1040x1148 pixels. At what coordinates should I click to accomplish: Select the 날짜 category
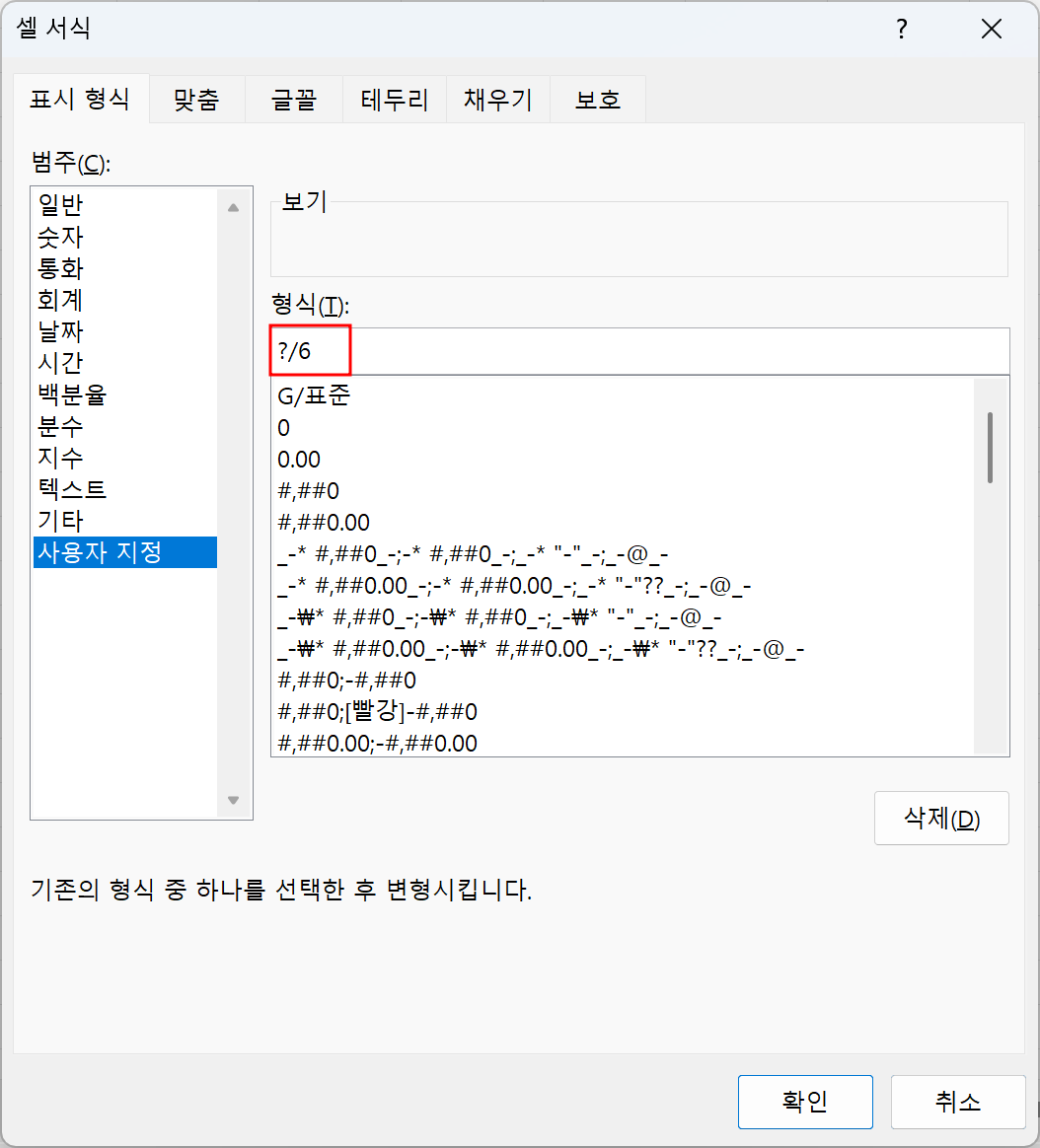coord(69,331)
